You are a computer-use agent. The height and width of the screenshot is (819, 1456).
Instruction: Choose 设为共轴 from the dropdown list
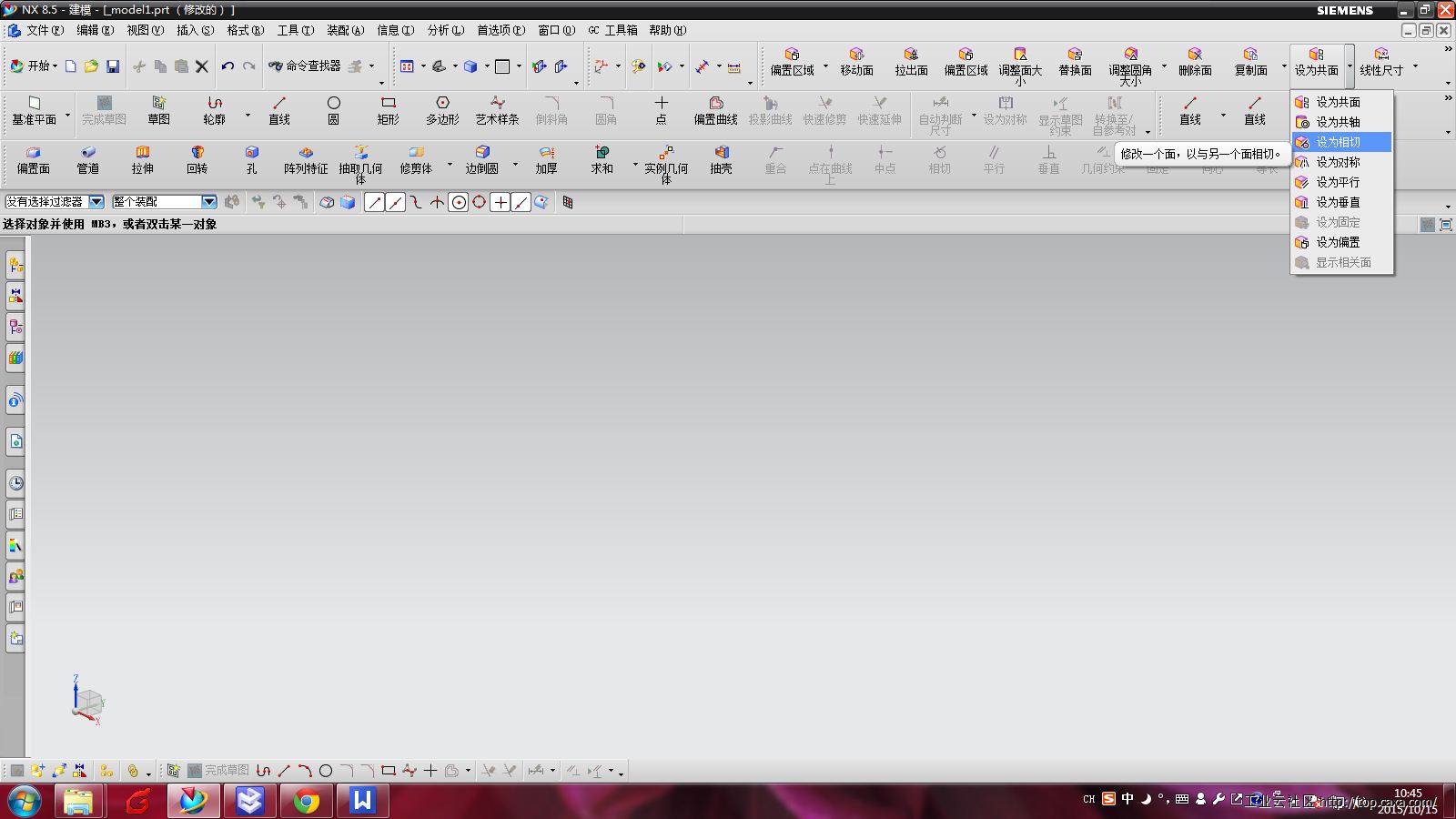pos(1342,122)
